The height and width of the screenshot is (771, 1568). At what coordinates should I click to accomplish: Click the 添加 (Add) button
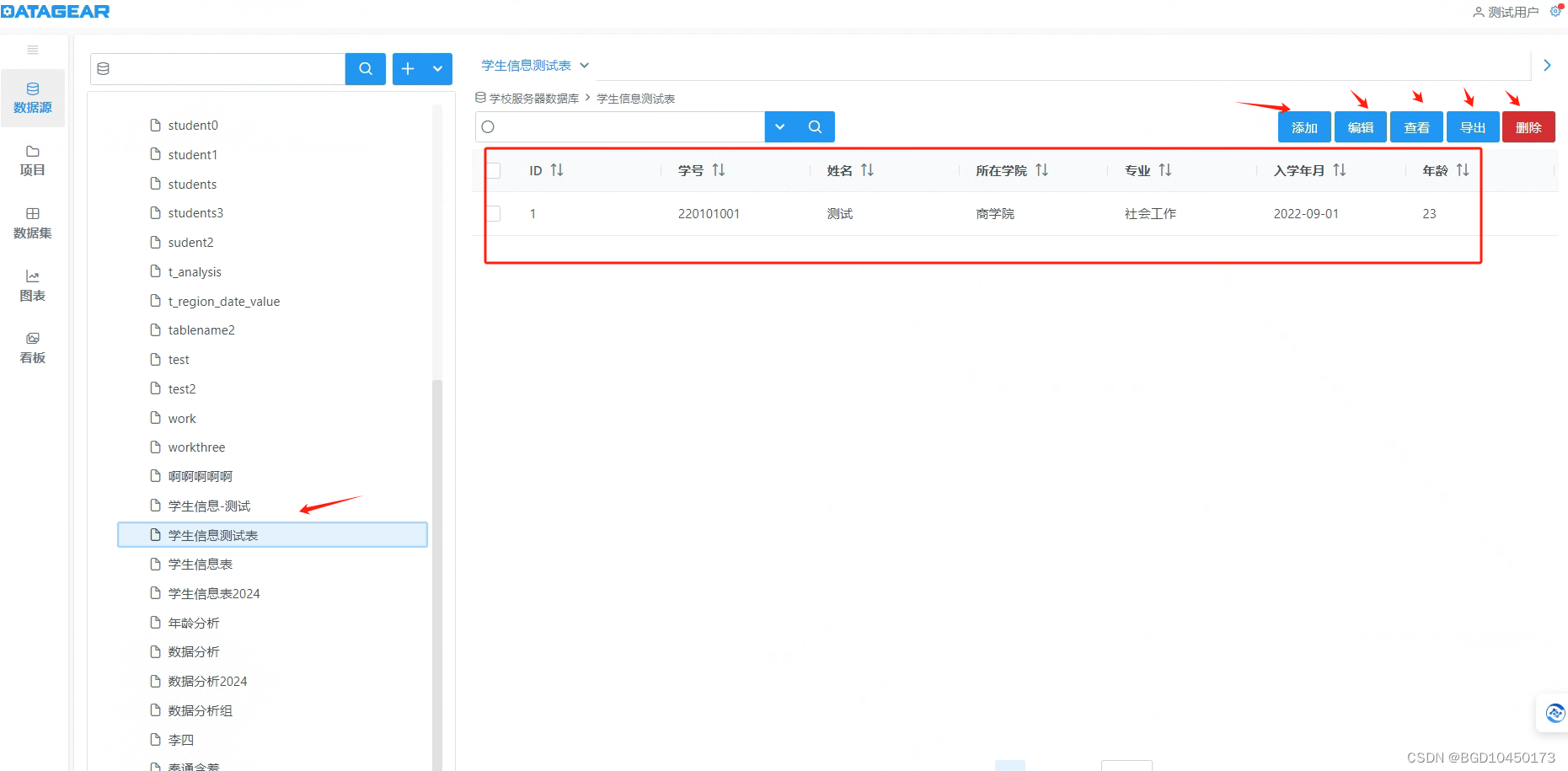[1303, 126]
